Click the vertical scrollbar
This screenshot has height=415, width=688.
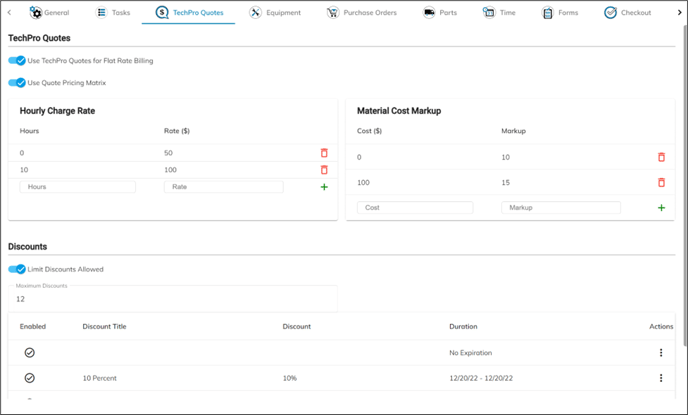tap(685, 184)
